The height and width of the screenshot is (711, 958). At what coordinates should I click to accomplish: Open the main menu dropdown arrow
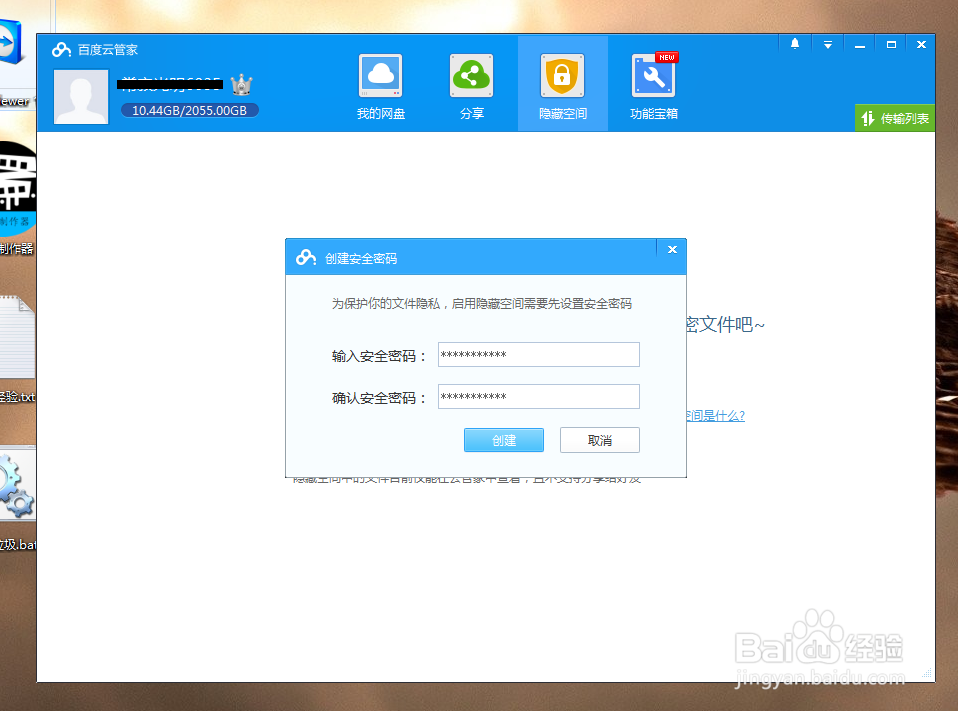(827, 44)
